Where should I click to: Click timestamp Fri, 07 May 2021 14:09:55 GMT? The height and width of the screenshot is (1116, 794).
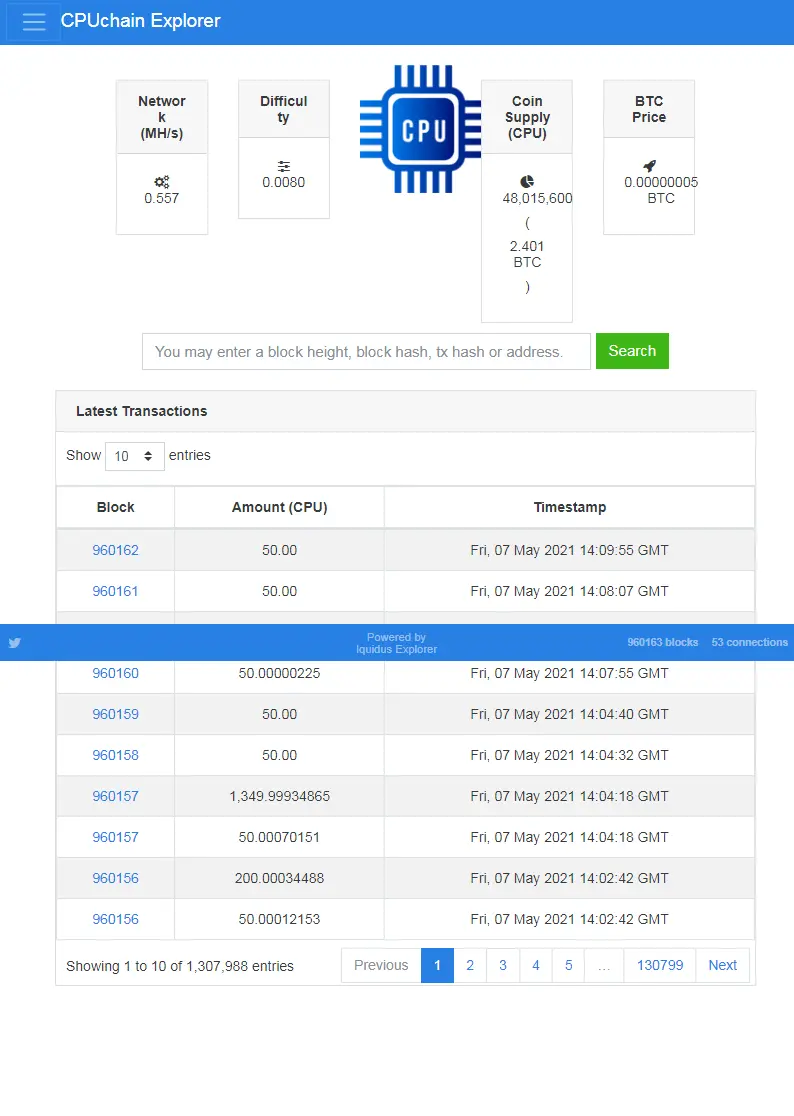[x=569, y=550]
